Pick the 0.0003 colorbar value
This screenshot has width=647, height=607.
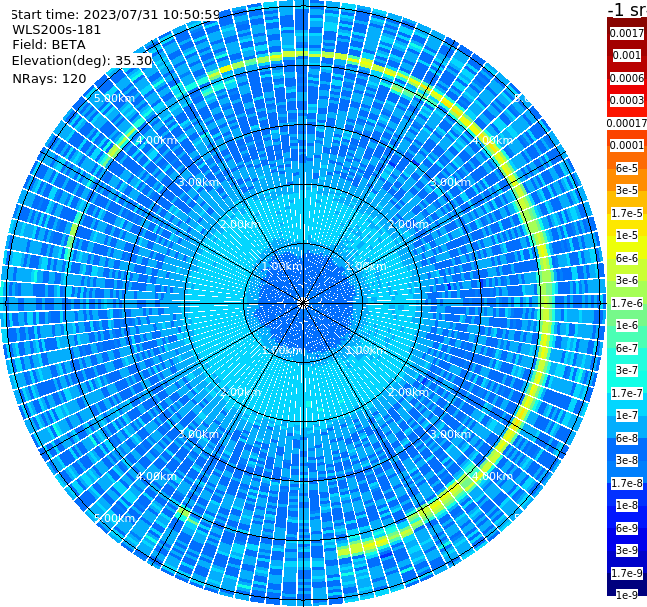click(x=627, y=100)
